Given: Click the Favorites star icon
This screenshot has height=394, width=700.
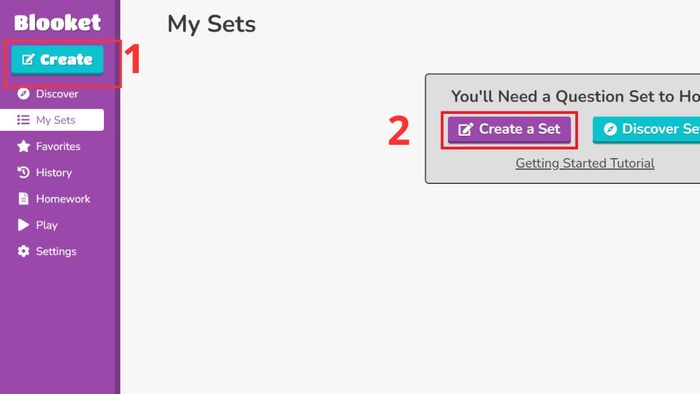Looking at the screenshot, I should click(23, 146).
